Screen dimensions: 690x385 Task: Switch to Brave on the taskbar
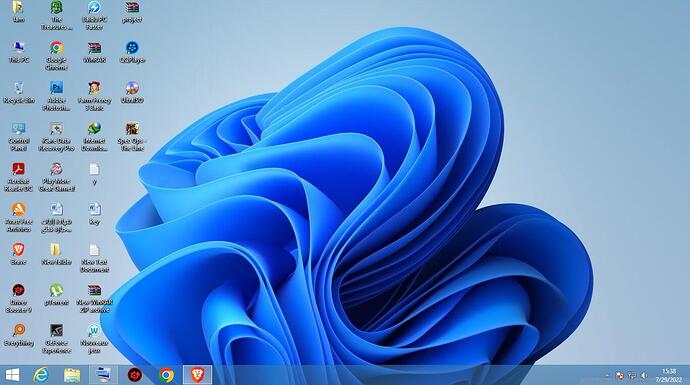[197, 375]
